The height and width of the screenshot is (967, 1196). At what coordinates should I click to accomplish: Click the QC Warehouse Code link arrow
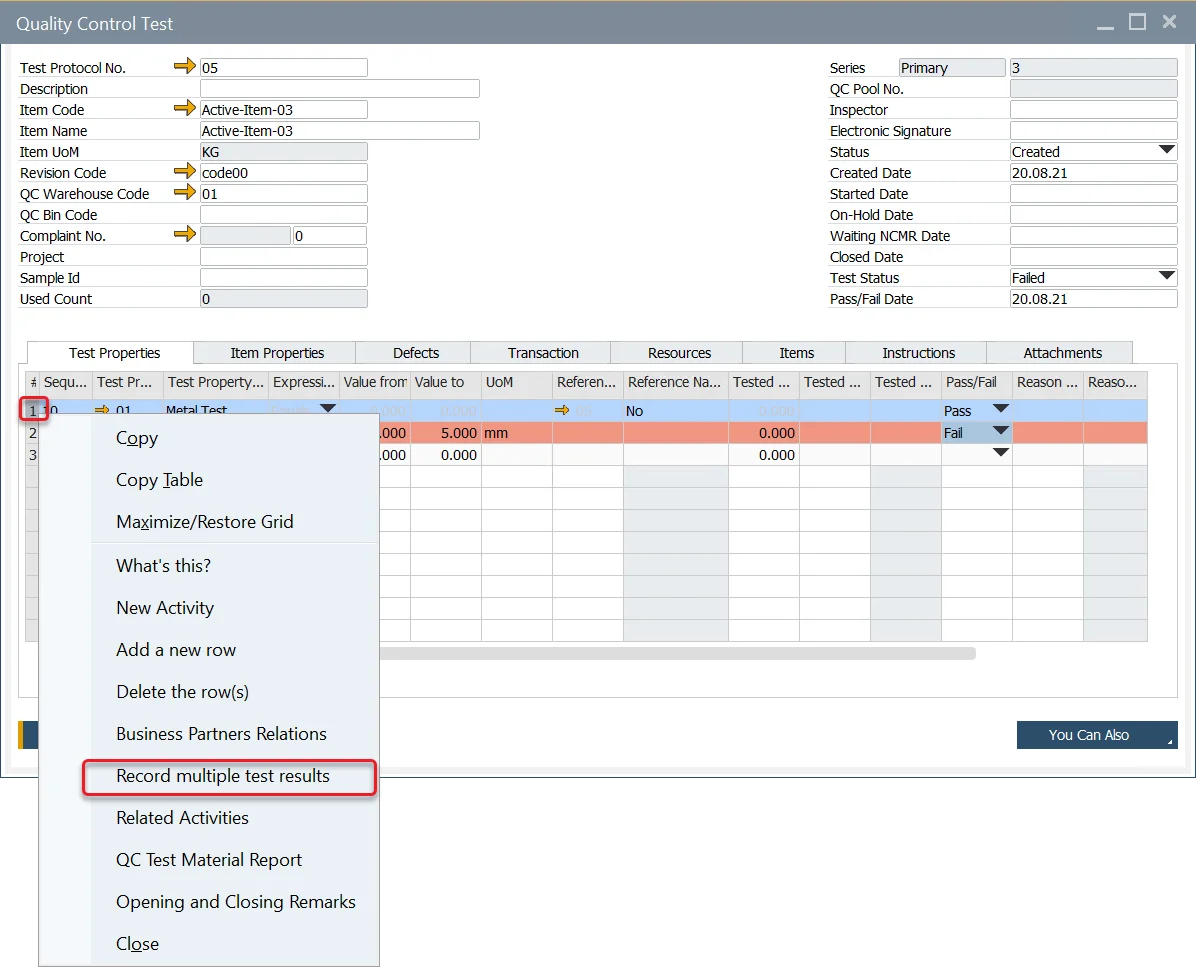185,193
